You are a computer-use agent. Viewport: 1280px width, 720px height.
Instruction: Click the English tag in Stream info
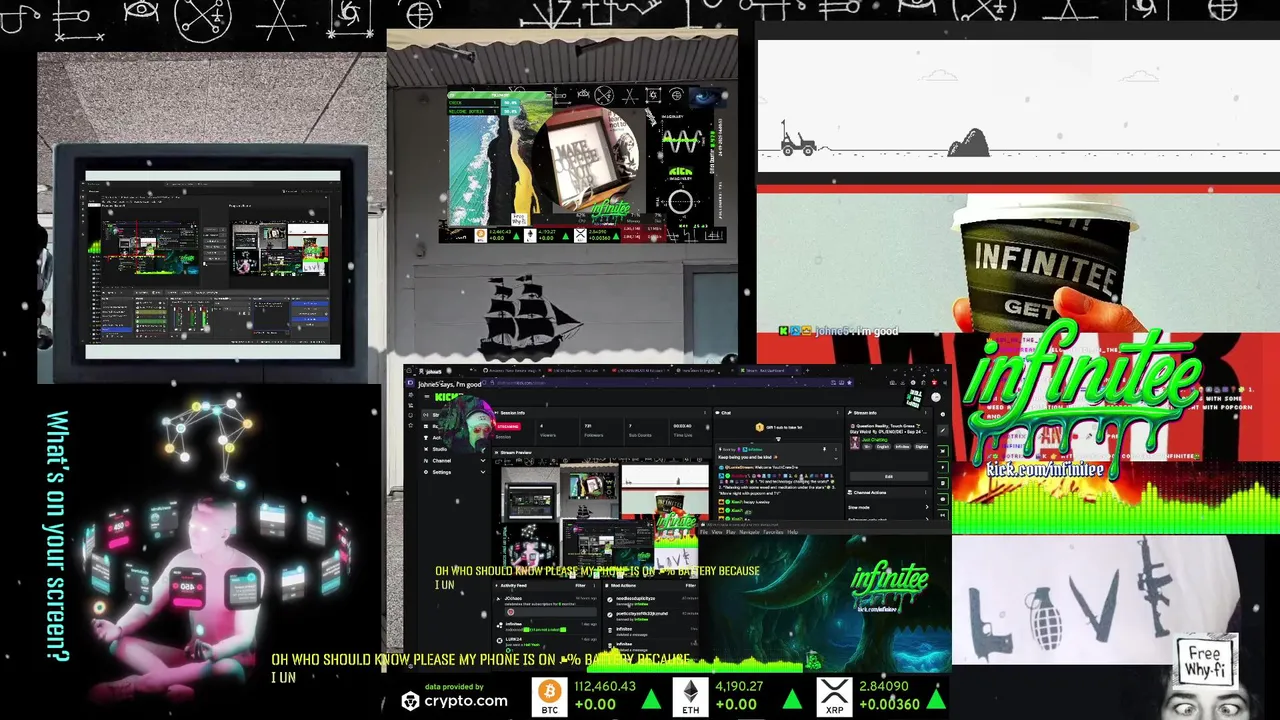tap(882, 447)
